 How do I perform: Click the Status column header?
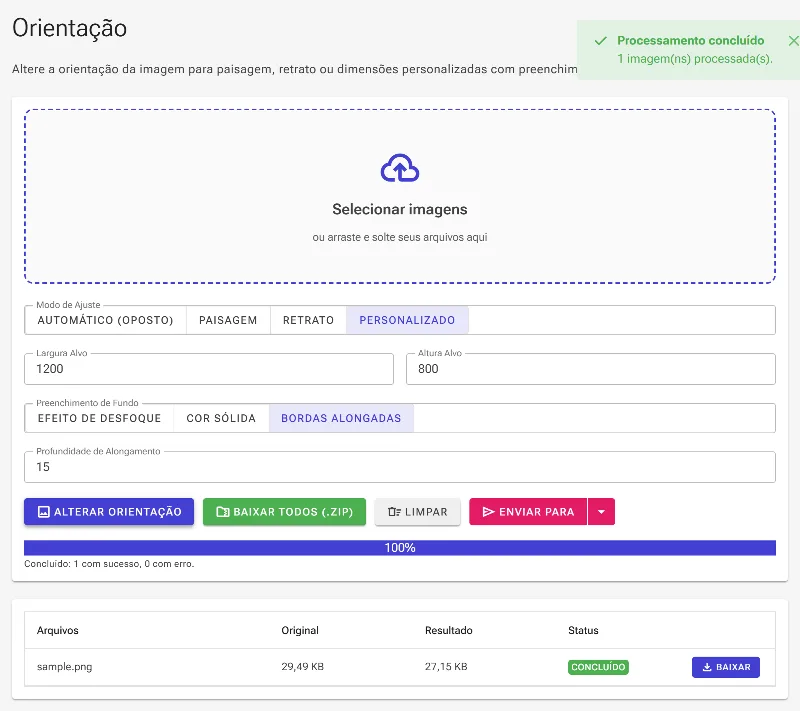pyautogui.click(x=583, y=630)
